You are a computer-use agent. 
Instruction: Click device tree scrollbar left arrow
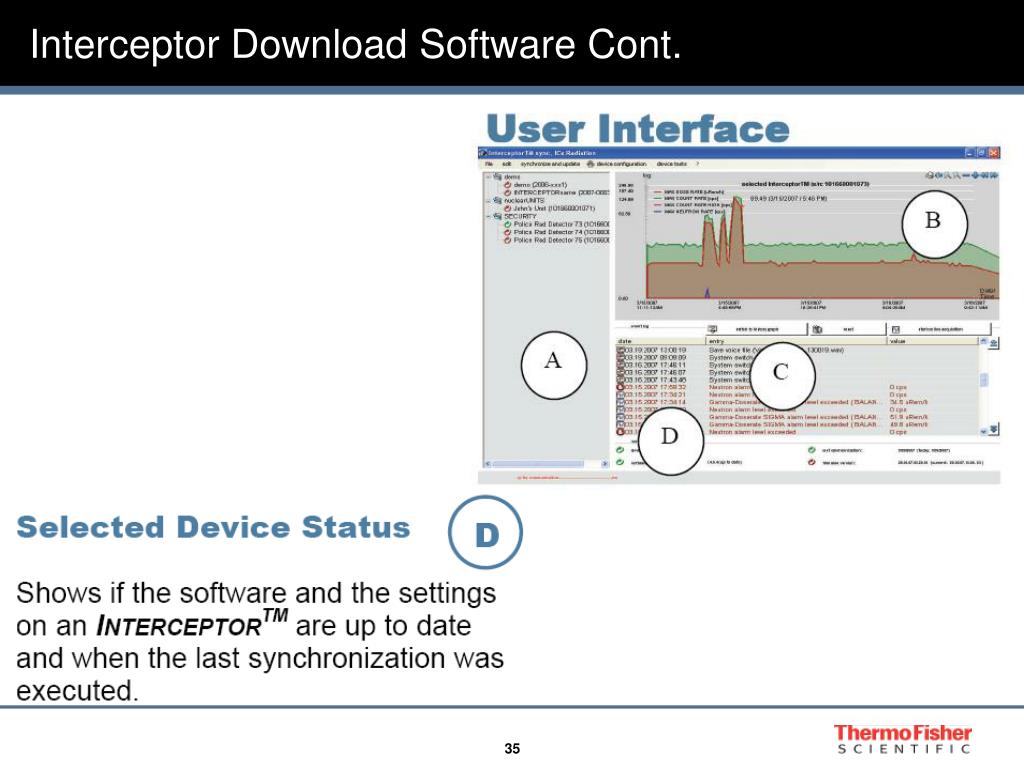coord(487,464)
